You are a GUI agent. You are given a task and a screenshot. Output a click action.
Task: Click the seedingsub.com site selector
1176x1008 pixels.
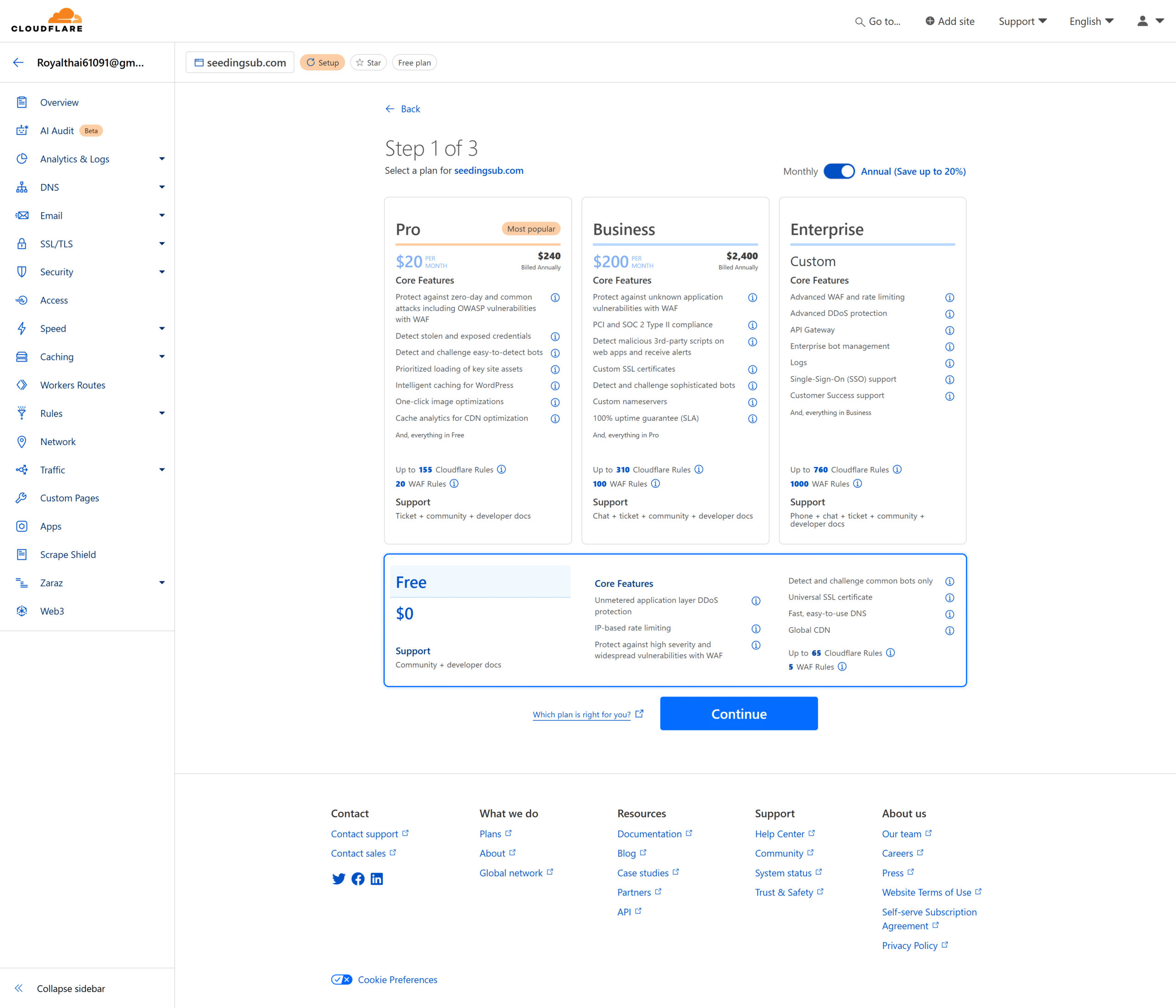pos(240,62)
